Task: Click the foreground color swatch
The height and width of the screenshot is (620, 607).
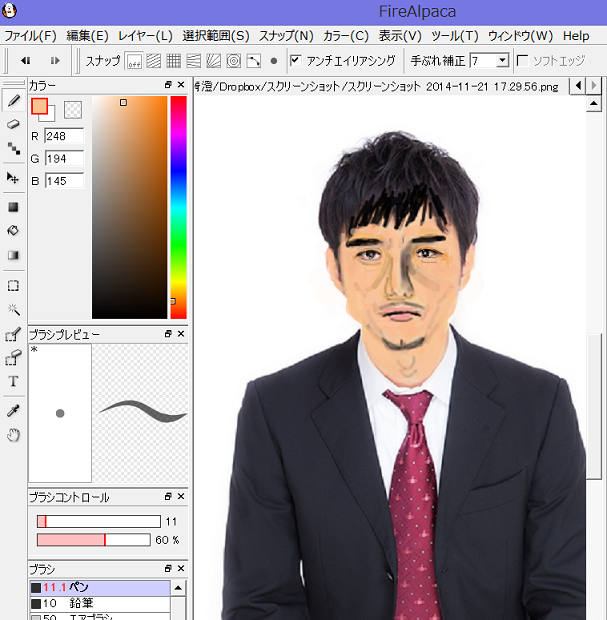Action: tap(39, 106)
